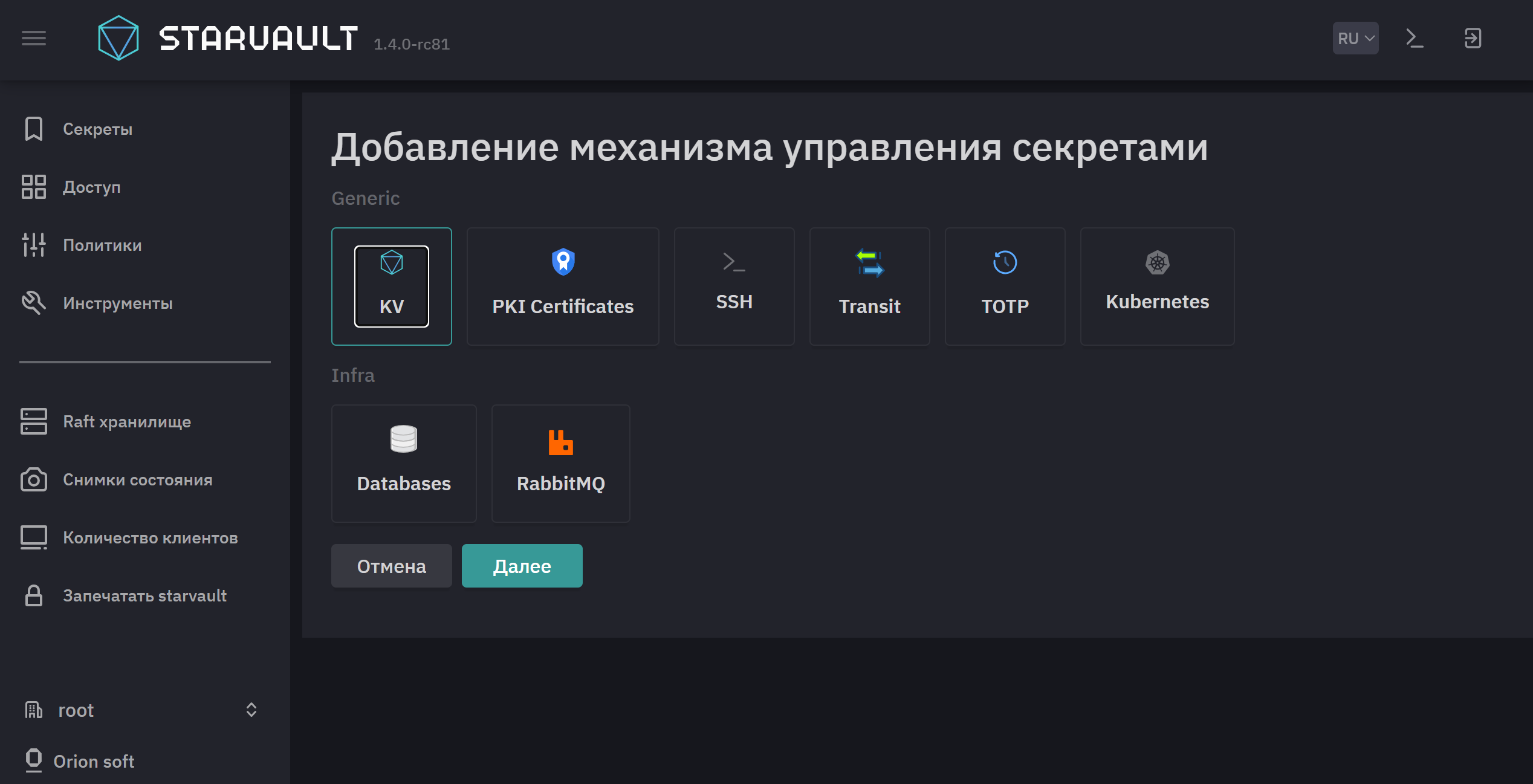This screenshot has width=1533, height=784.
Task: Select the Databases label in engine card
Action: click(404, 484)
